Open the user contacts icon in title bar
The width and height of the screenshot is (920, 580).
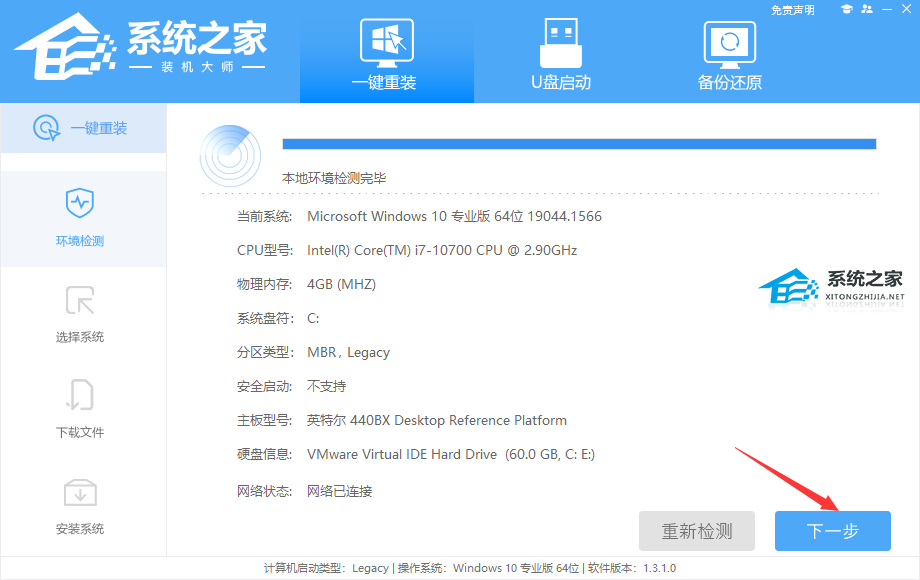(x=867, y=9)
